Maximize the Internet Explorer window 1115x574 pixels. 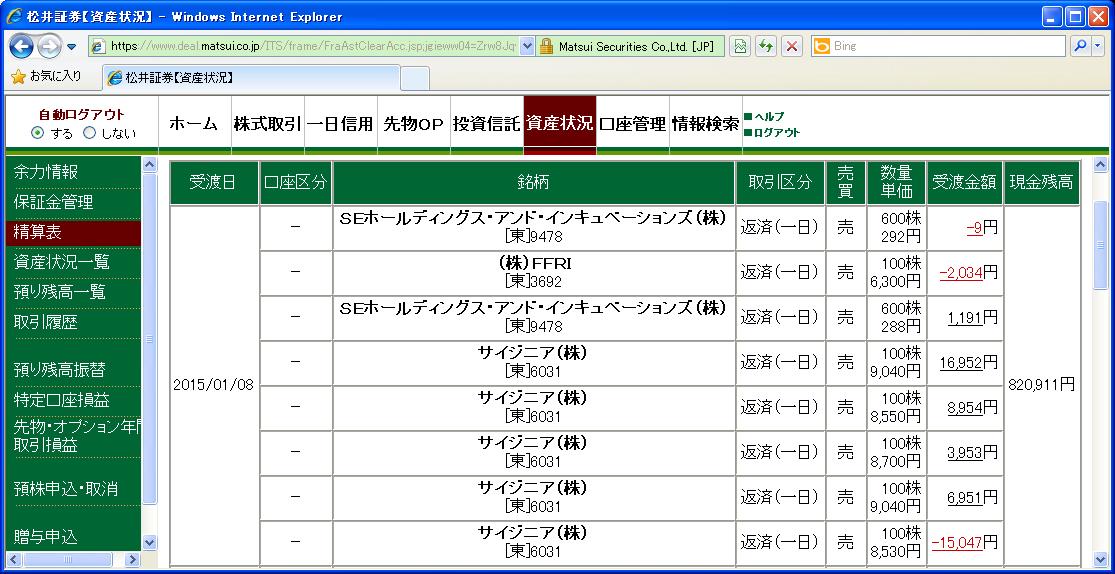pyautogui.click(x=1076, y=16)
